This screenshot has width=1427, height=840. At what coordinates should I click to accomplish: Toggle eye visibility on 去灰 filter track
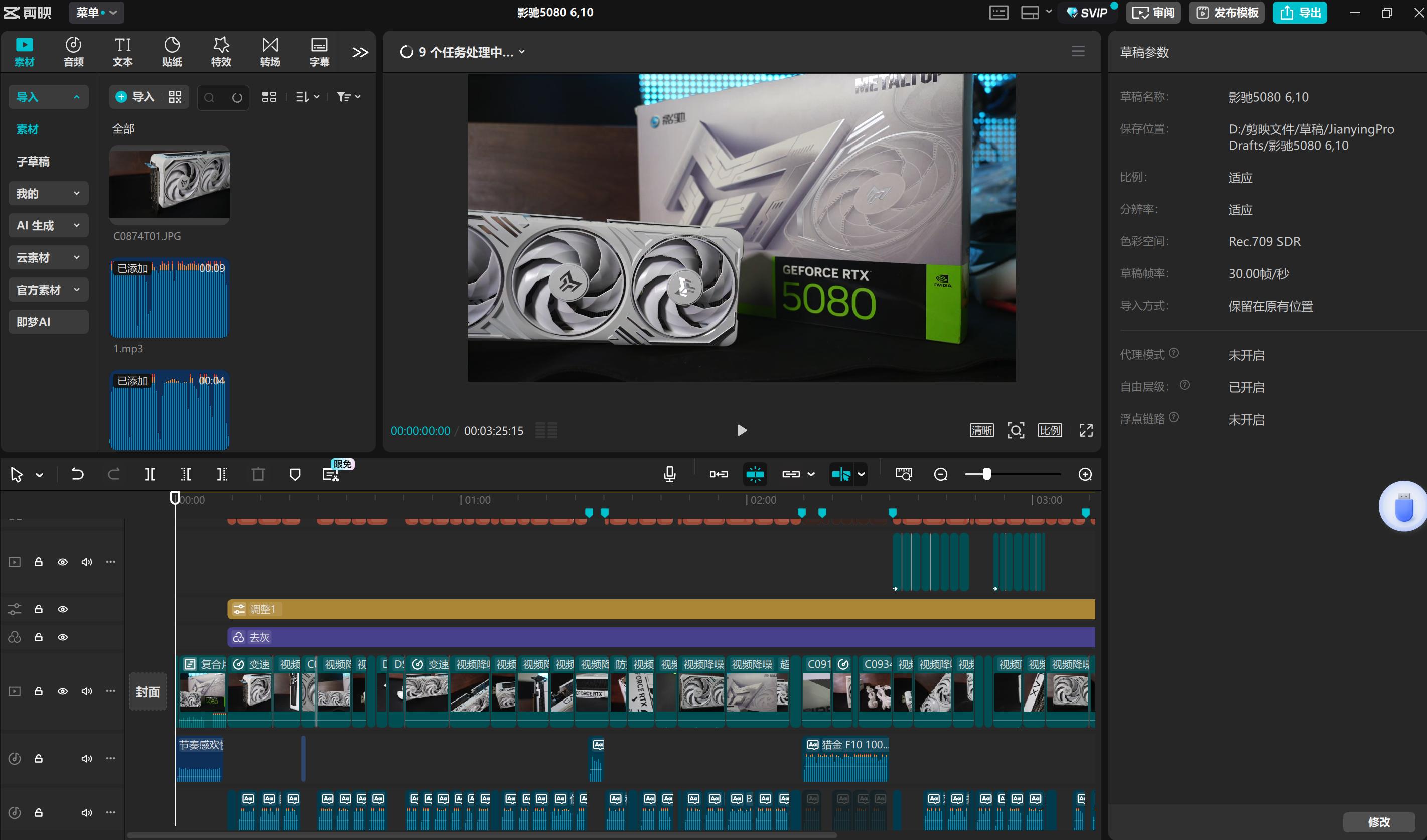click(x=63, y=637)
